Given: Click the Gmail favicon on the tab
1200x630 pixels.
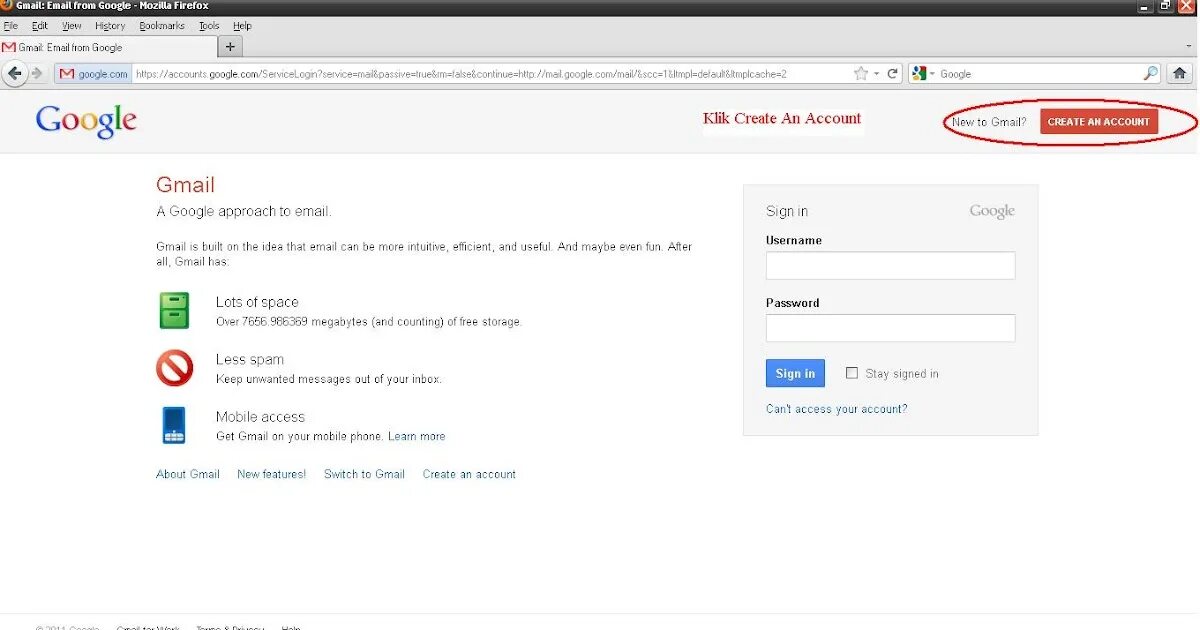Looking at the screenshot, I should tap(8, 47).
